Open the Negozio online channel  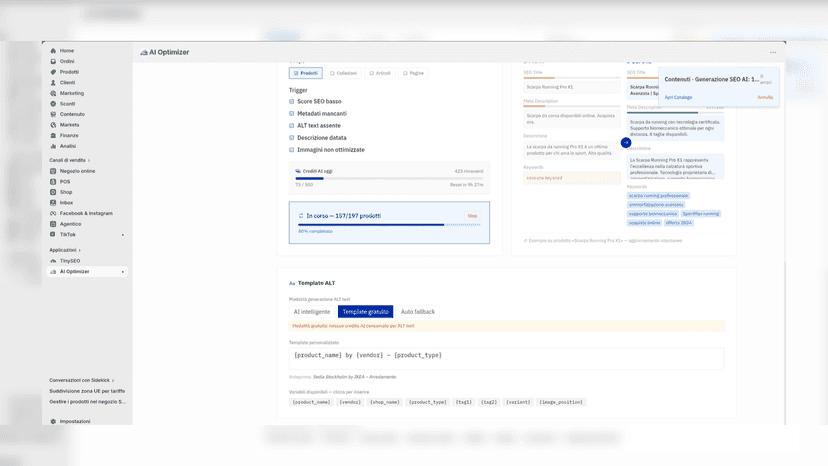(x=77, y=171)
